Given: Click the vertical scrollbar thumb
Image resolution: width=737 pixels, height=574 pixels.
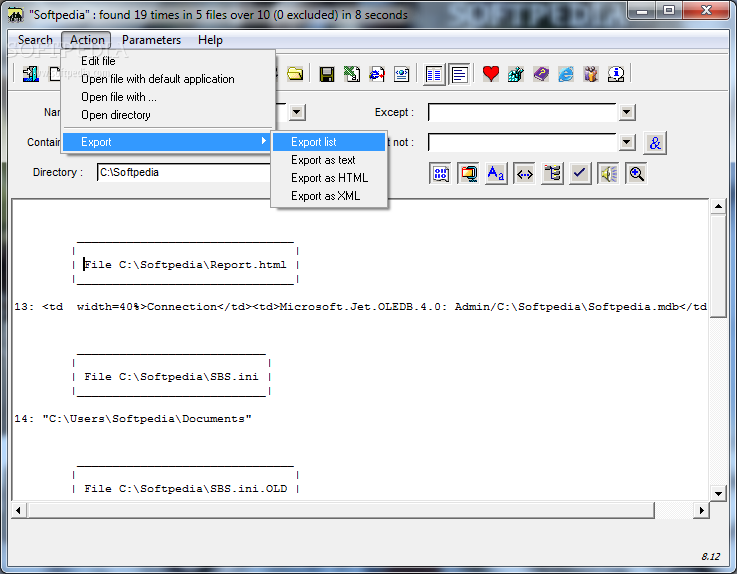Looking at the screenshot, I should 718,267.
